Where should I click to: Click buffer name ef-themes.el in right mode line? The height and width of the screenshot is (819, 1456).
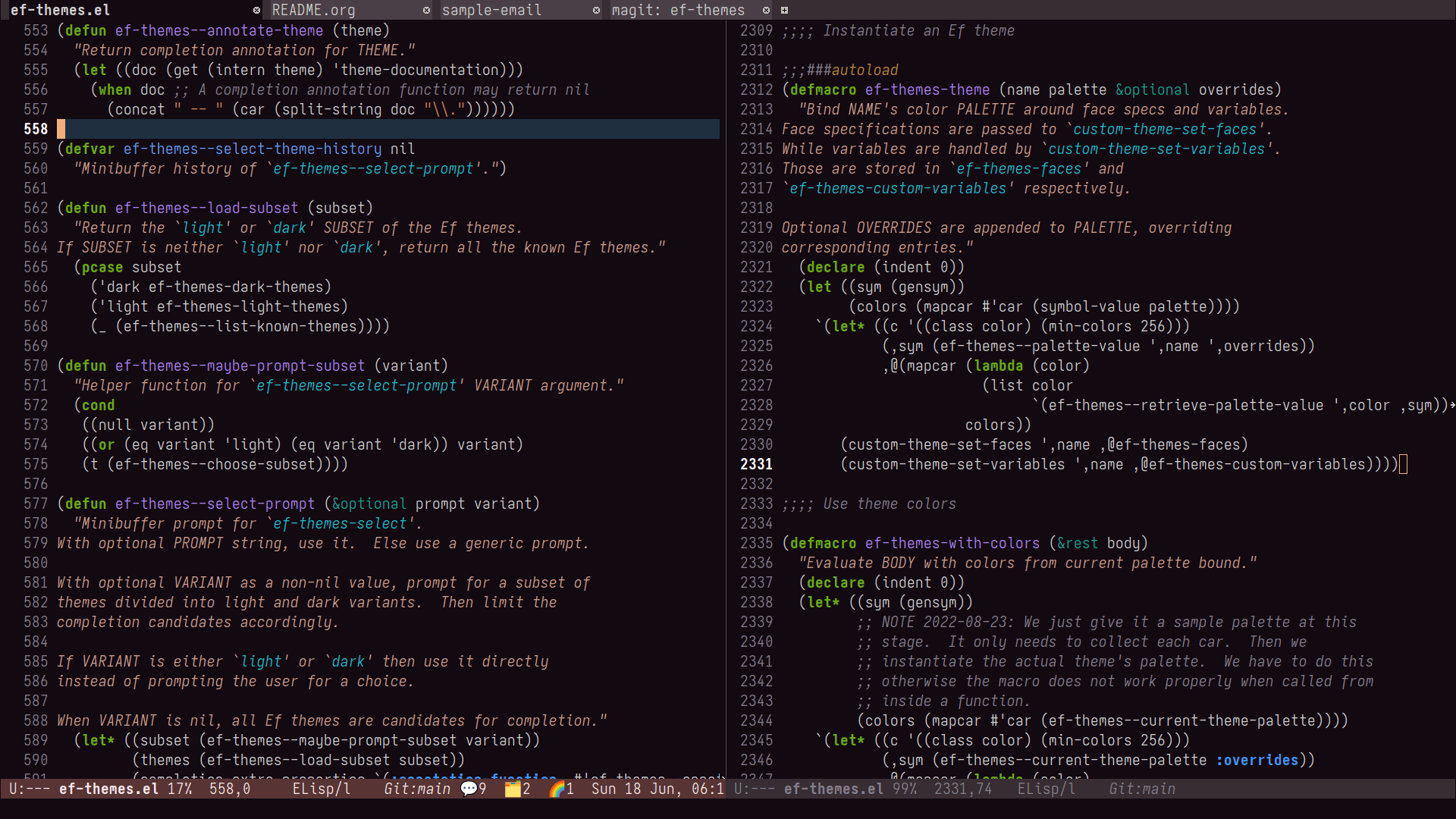[x=833, y=789]
